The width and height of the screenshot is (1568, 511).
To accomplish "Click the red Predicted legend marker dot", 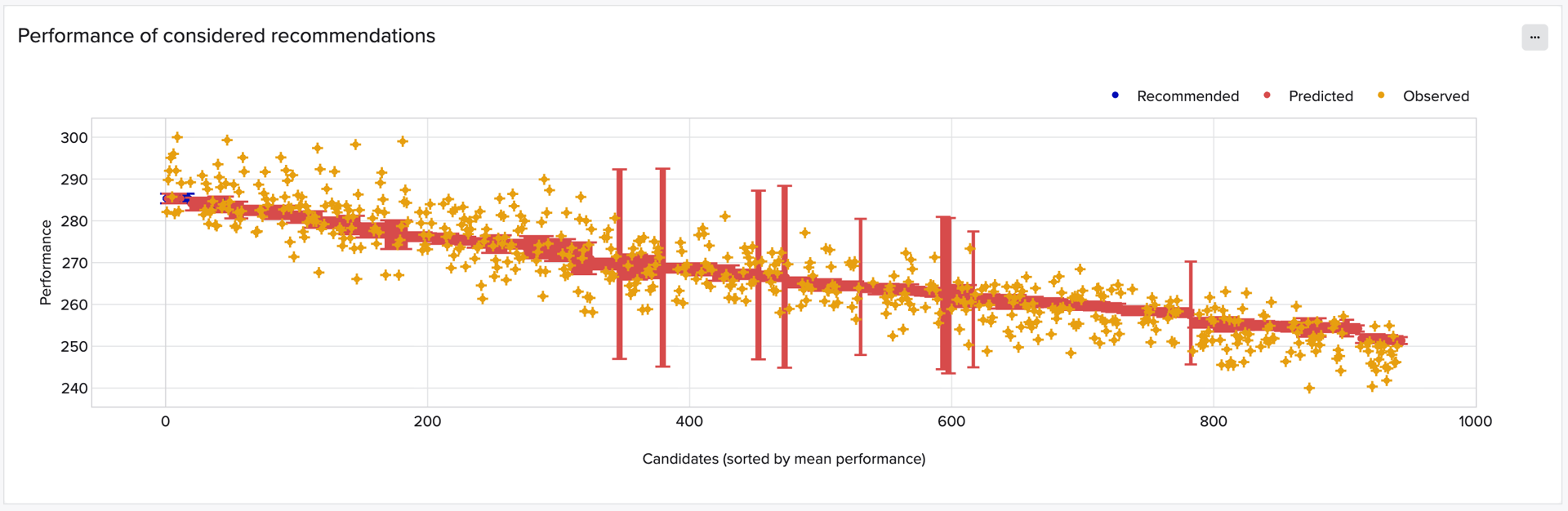I will coord(1266,96).
